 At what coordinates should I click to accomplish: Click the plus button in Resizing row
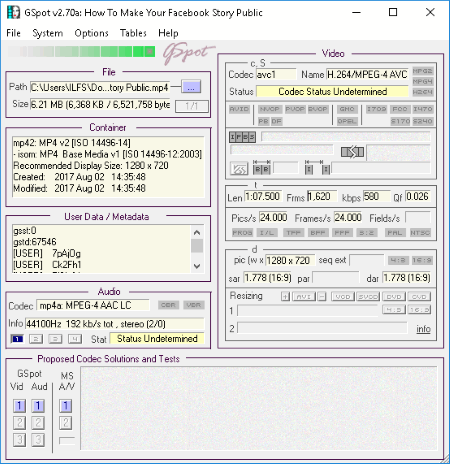[x=285, y=296]
